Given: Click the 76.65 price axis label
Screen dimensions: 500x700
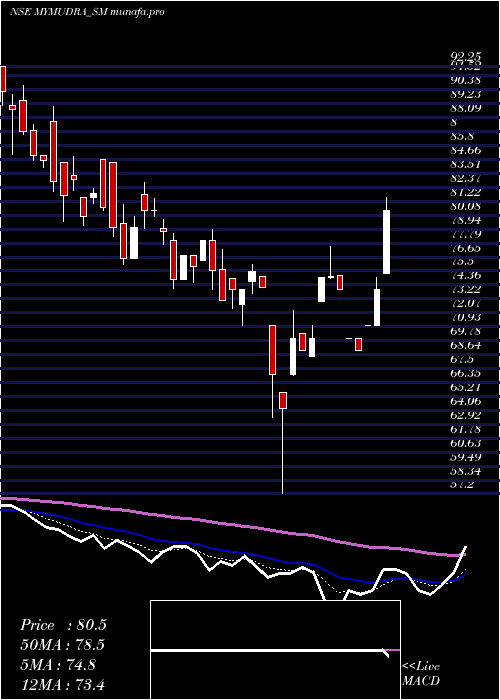Looking at the screenshot, I should (465, 248).
